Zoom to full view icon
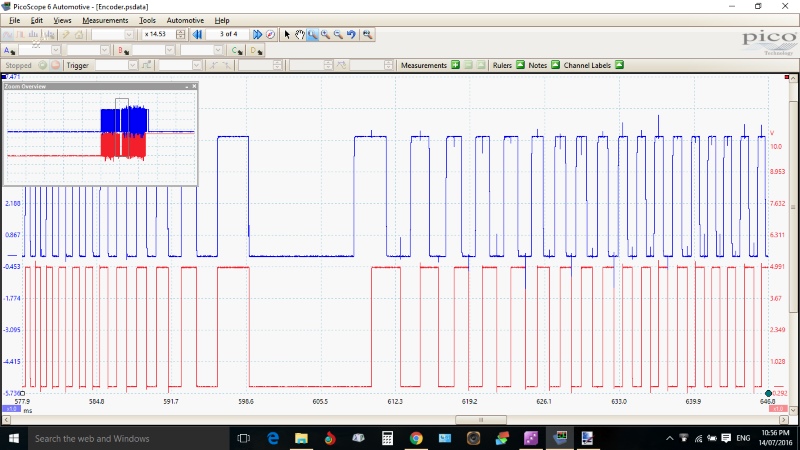 [x=367, y=34]
